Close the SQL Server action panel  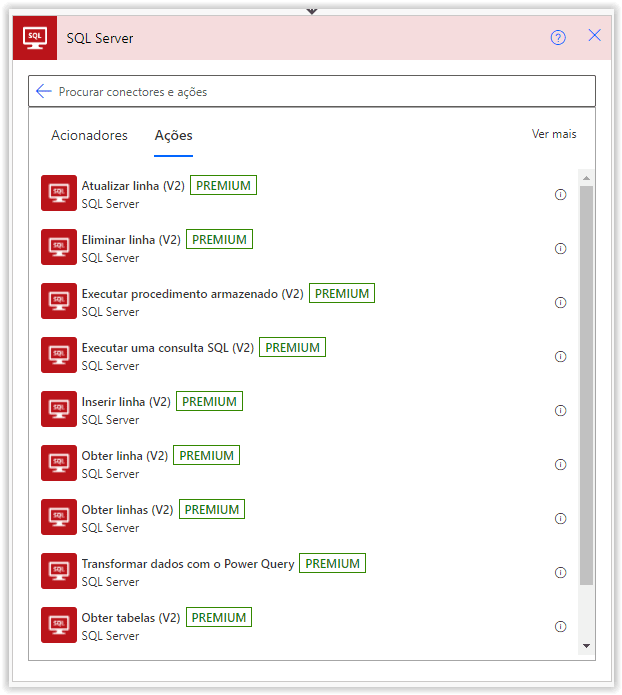click(595, 35)
